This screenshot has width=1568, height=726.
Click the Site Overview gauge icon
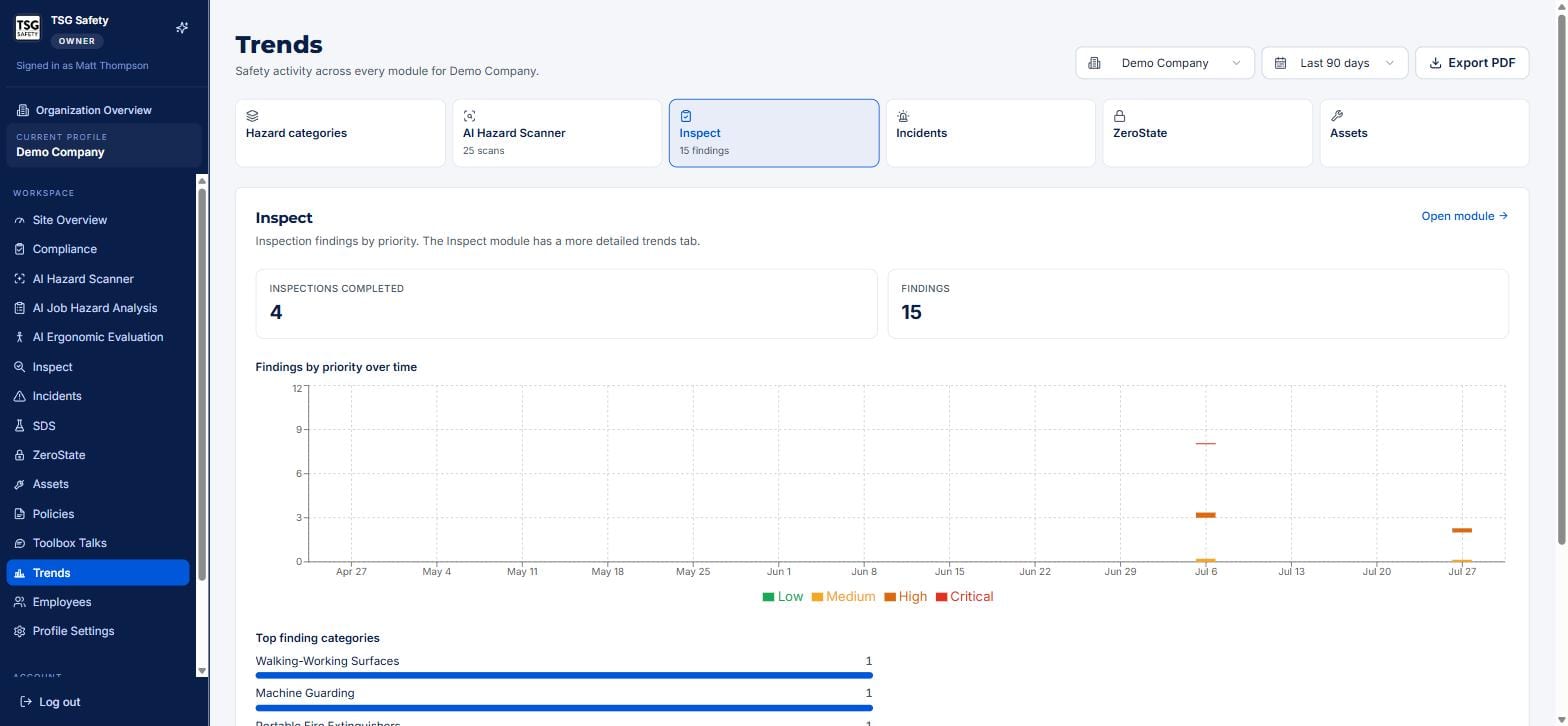[x=19, y=220]
